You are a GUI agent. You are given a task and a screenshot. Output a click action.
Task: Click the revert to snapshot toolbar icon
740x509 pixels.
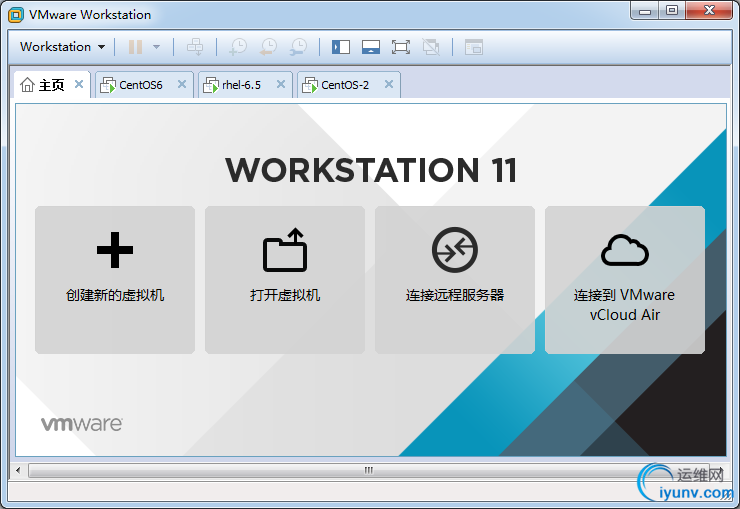[x=268, y=47]
